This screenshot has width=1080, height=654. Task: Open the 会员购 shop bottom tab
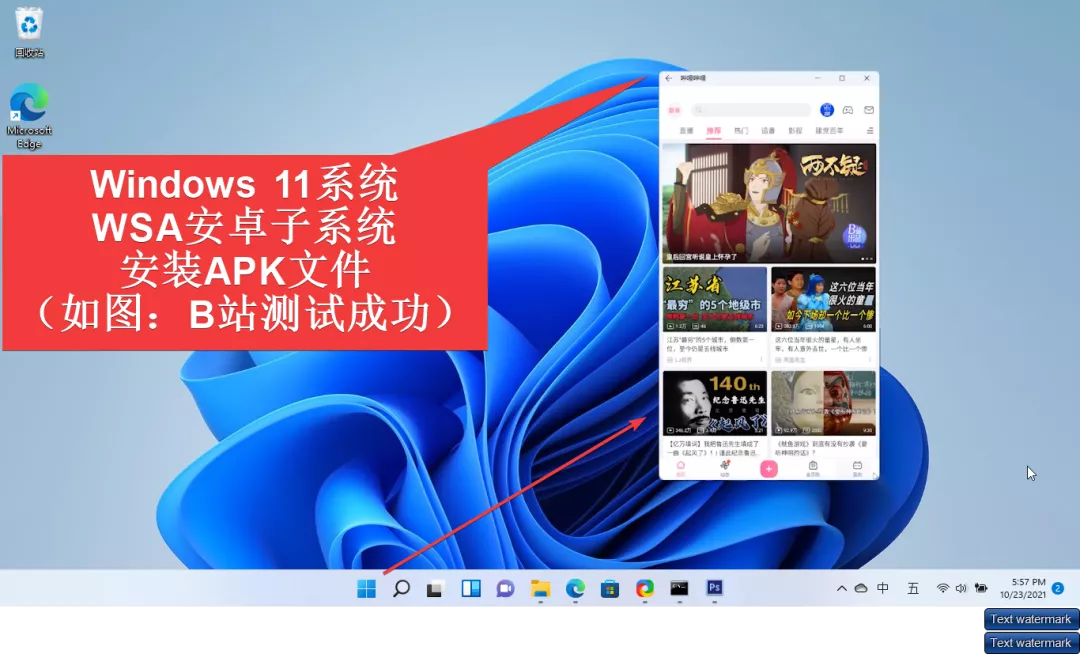(813, 469)
